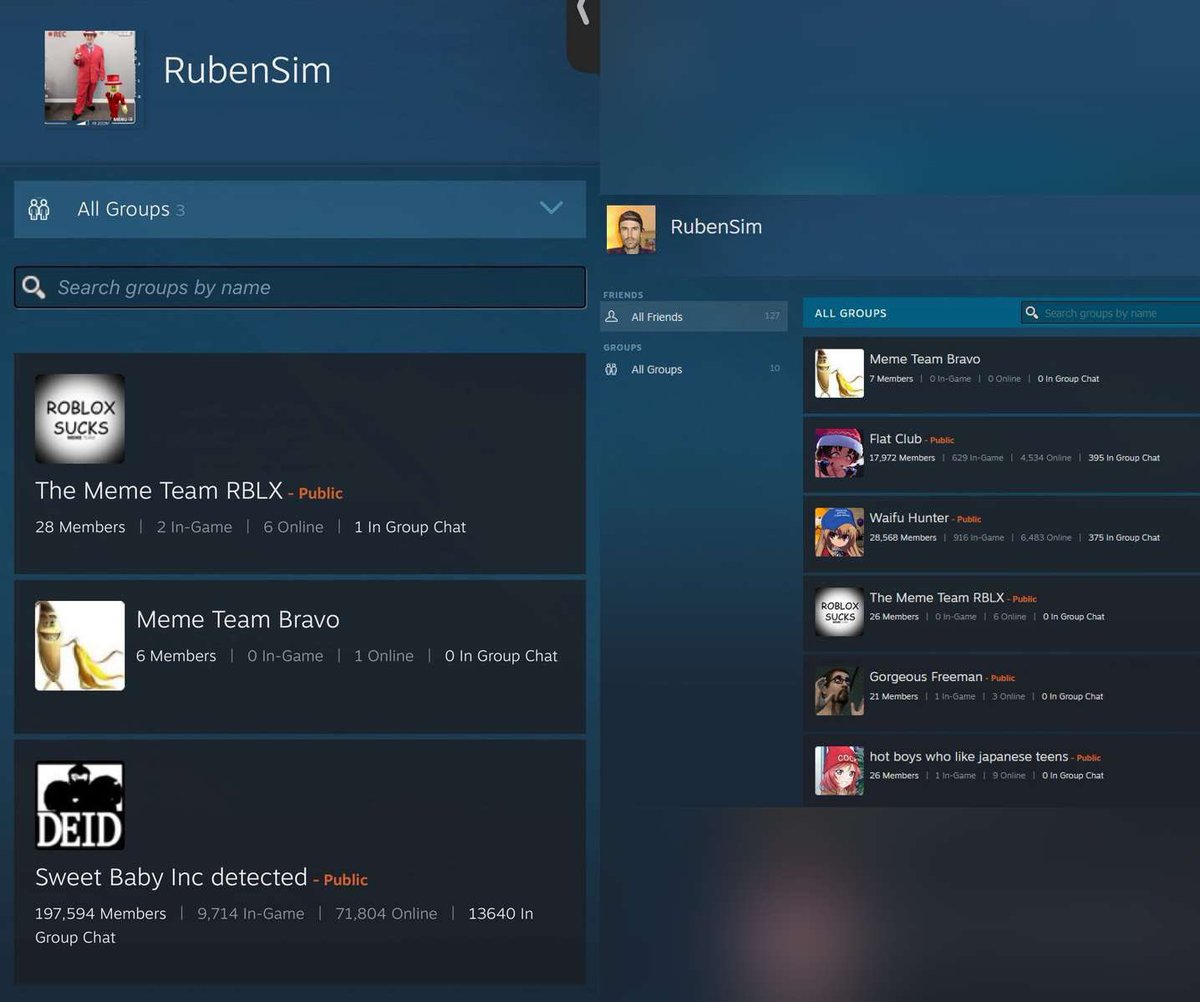Open RubenSim's large profile avatar on left
The image size is (1200, 1002).
90,77
